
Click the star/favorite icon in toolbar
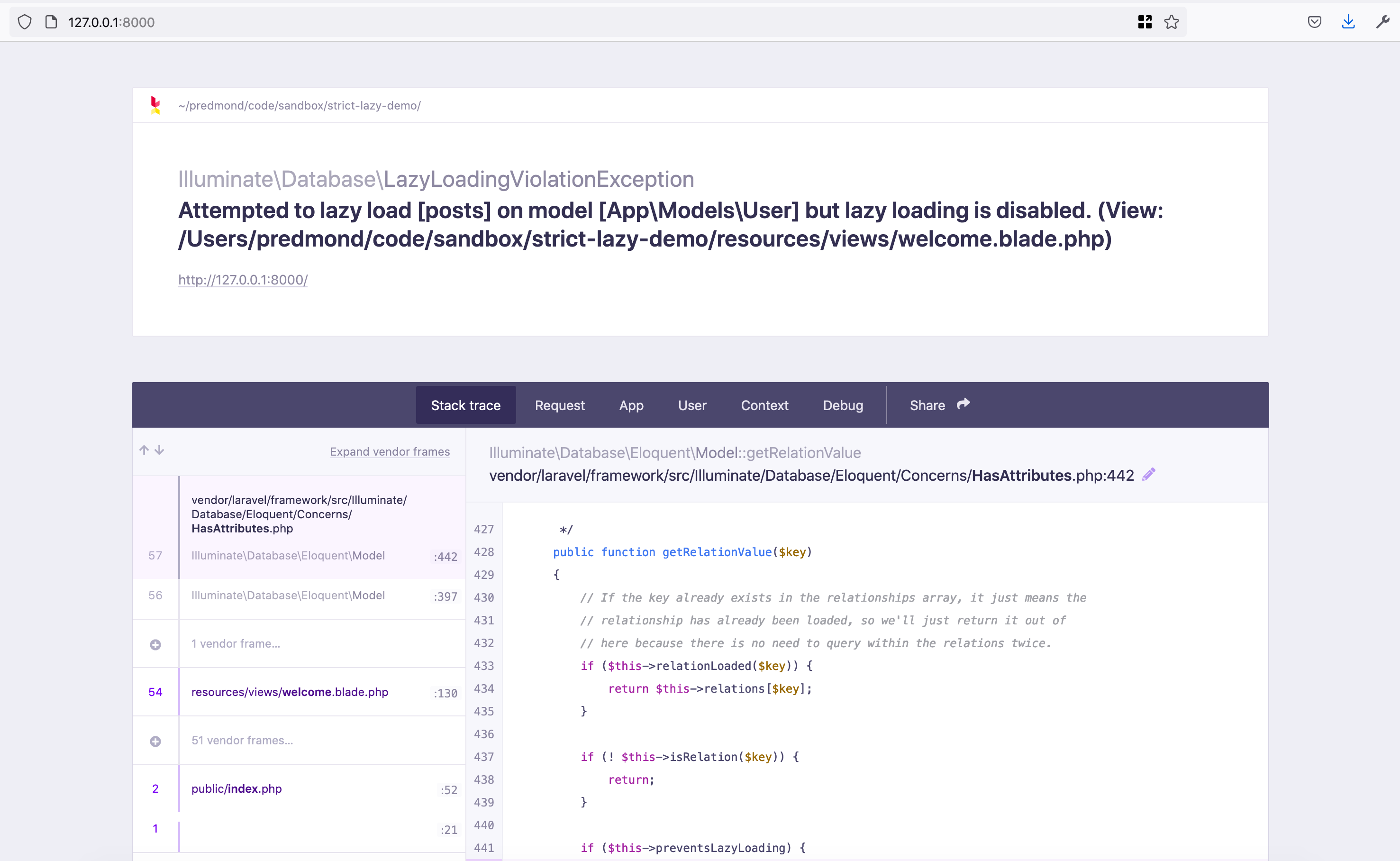coord(1172,22)
